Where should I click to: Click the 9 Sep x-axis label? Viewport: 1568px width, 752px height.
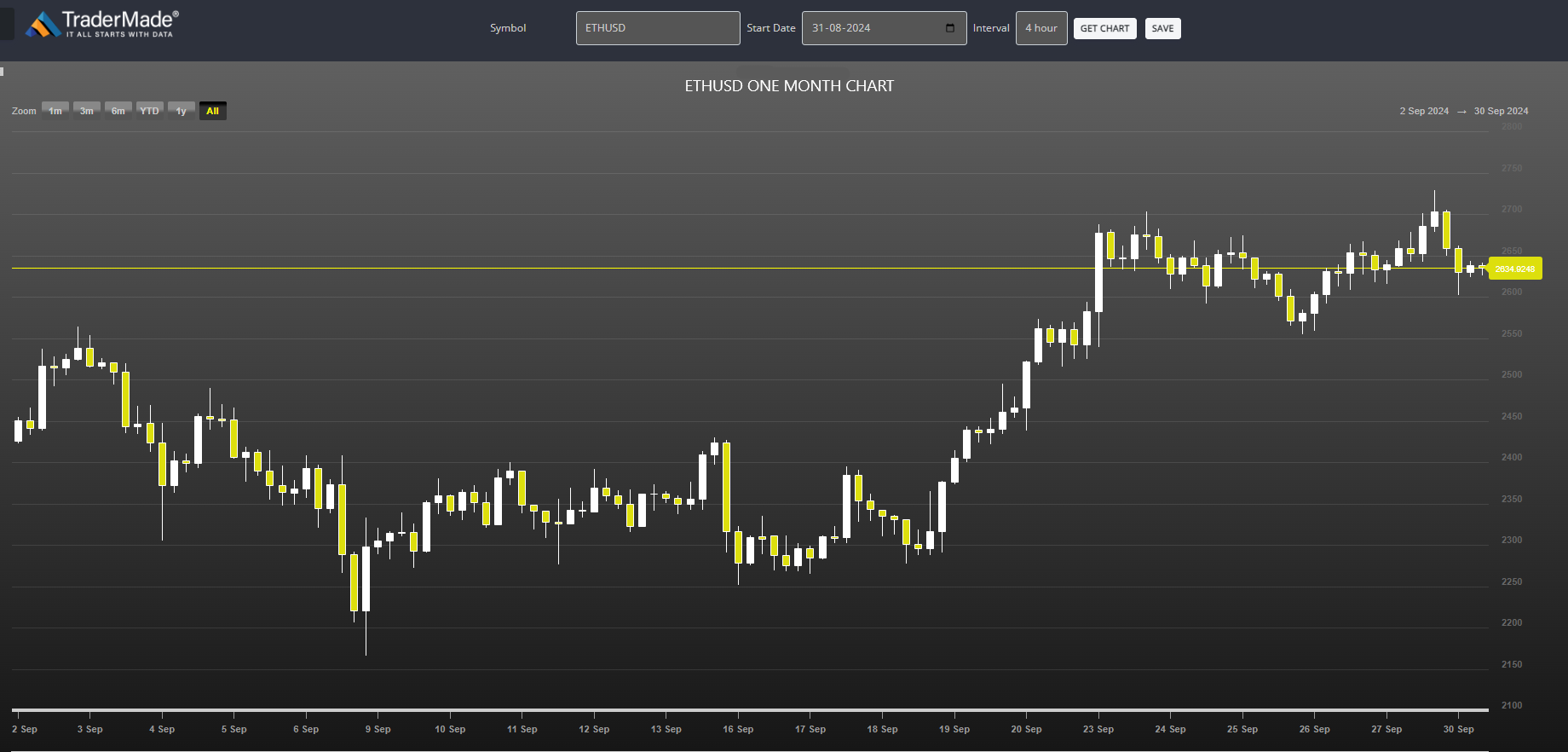tap(378, 729)
